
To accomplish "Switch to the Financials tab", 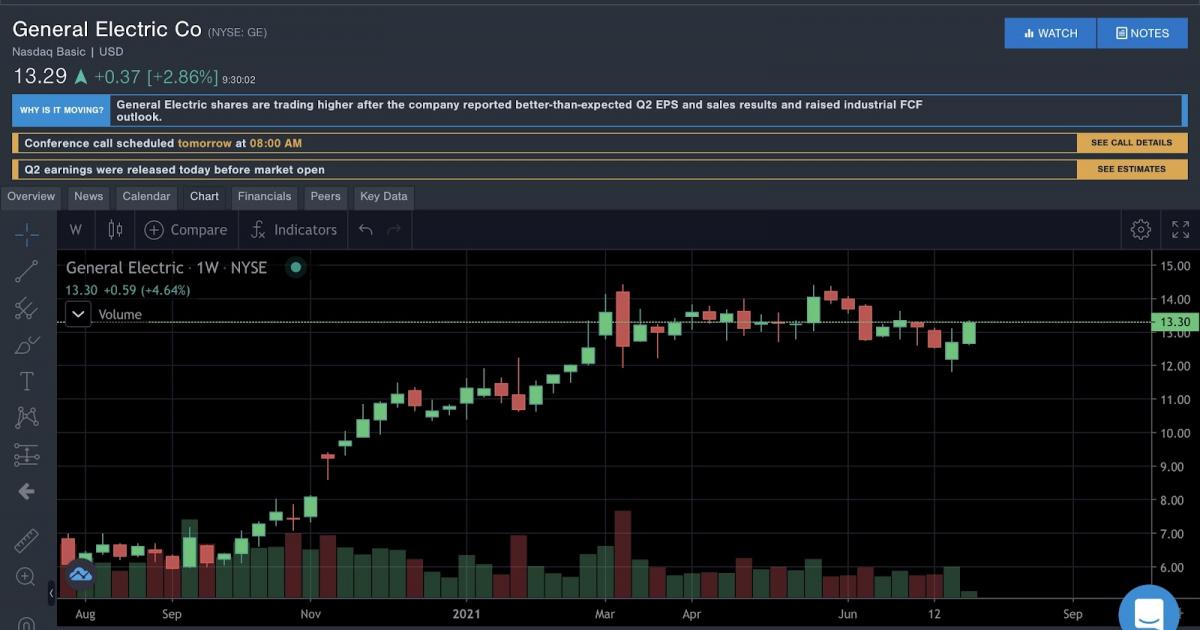I will tap(264, 197).
